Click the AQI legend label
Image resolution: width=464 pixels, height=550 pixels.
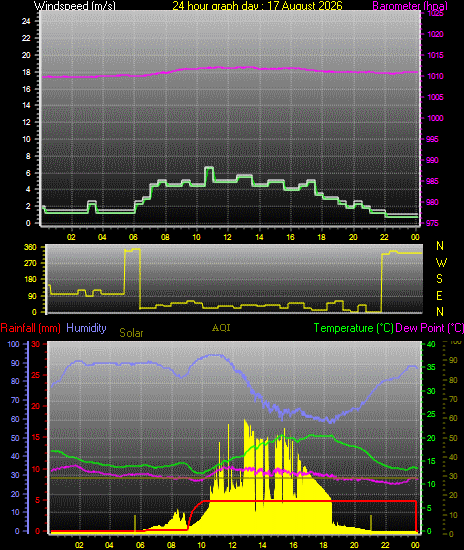tap(221, 328)
